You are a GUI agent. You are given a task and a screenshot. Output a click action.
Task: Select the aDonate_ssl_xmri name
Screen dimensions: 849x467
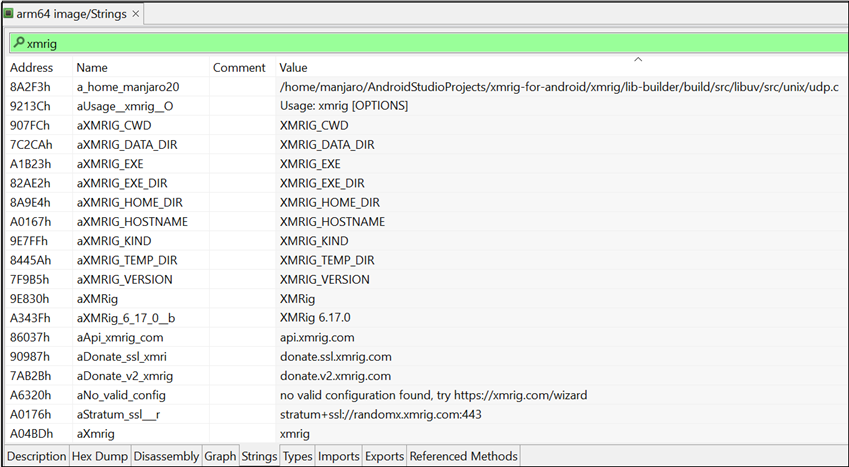[121, 356]
